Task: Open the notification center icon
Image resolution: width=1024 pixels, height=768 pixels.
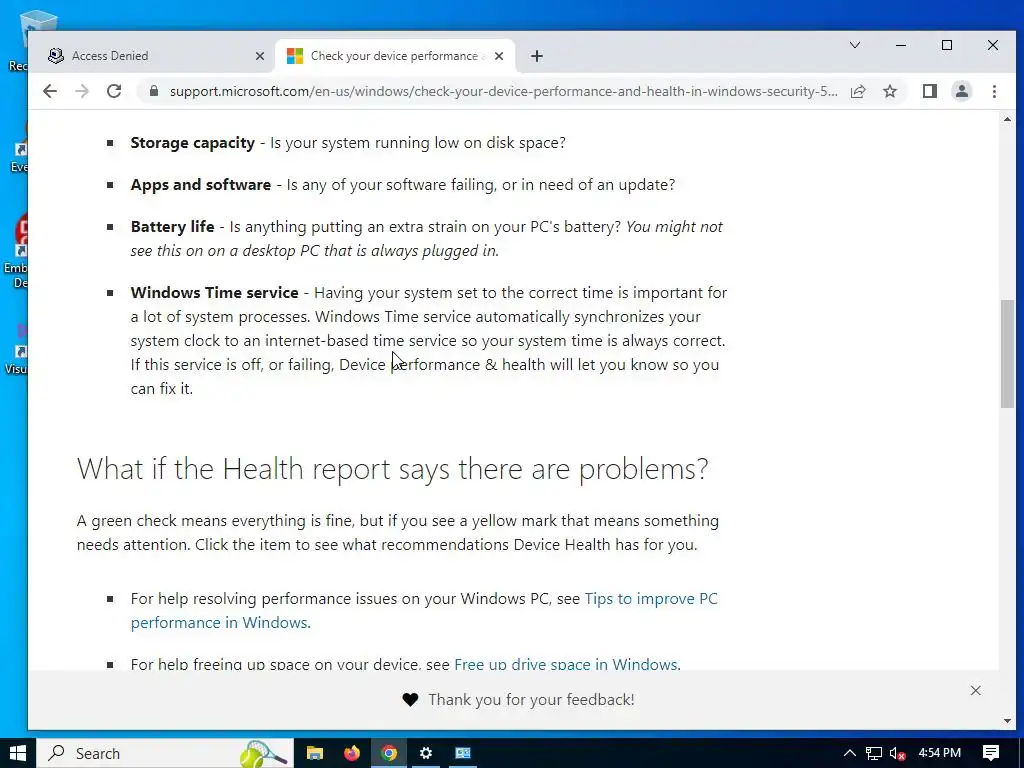Action: click(991, 753)
